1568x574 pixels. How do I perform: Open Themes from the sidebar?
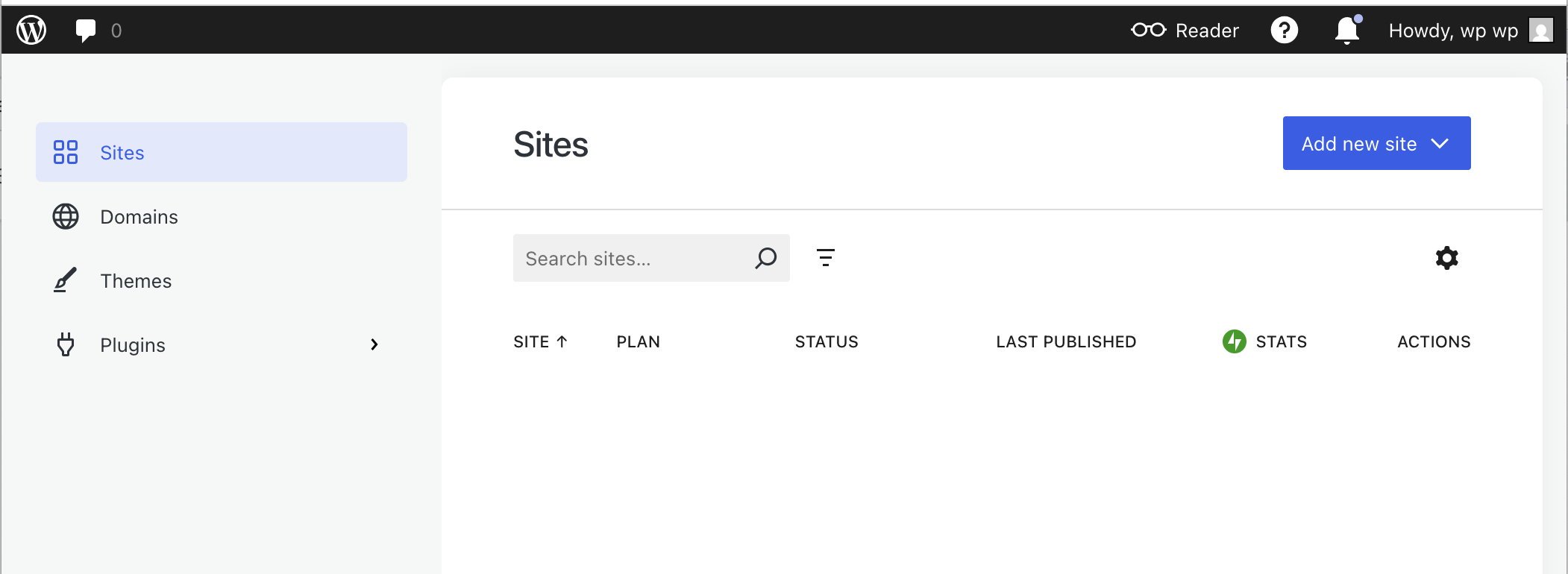tap(136, 281)
